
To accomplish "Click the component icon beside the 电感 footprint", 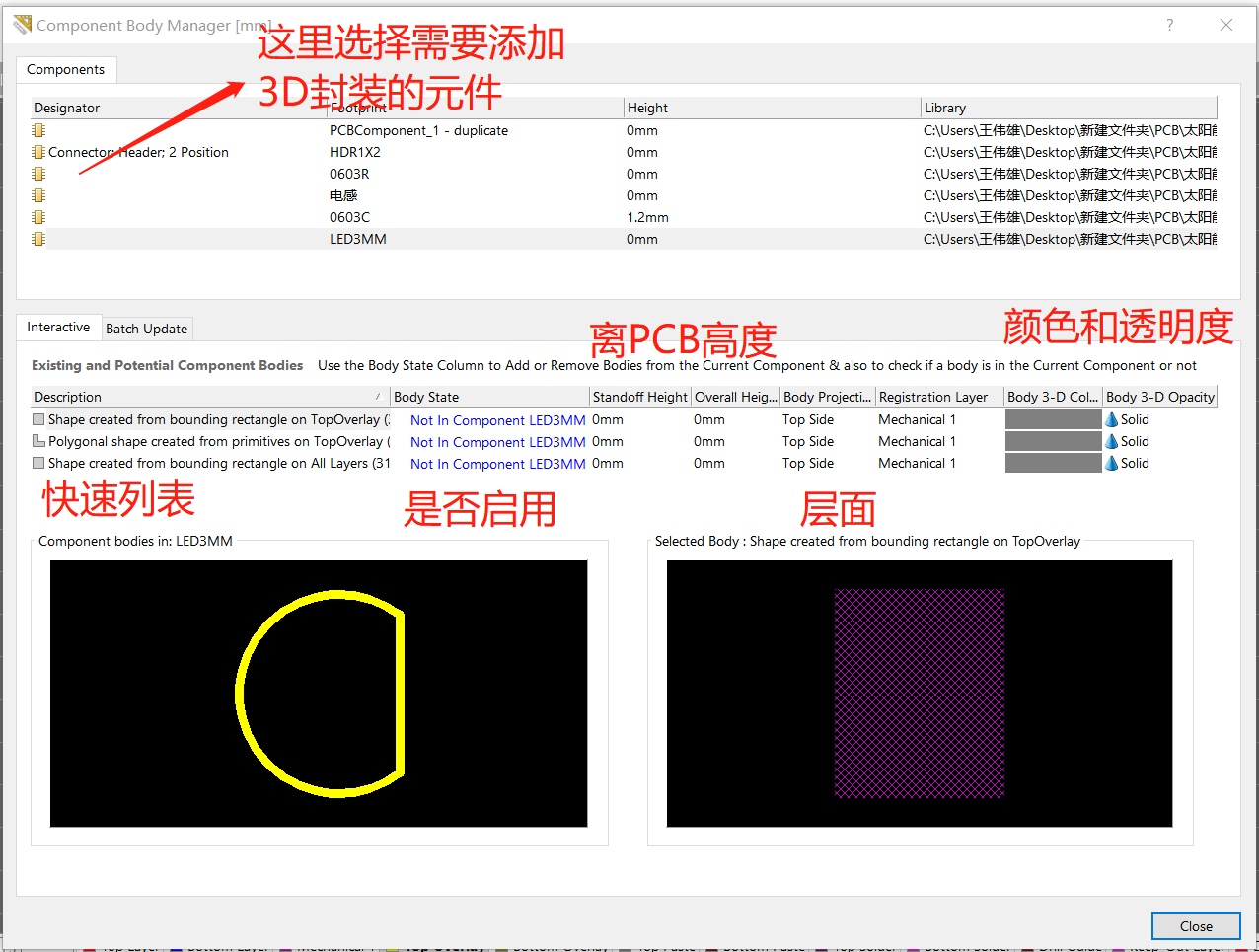I will 37,195.
